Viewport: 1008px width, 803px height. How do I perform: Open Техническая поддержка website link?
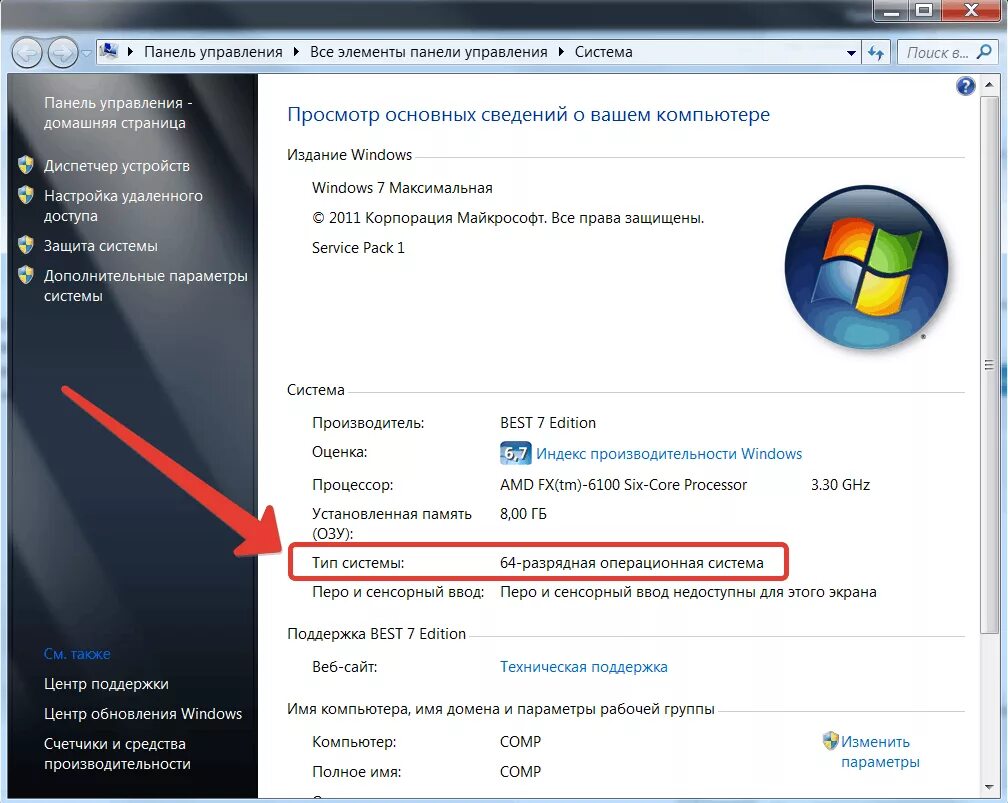(584, 667)
